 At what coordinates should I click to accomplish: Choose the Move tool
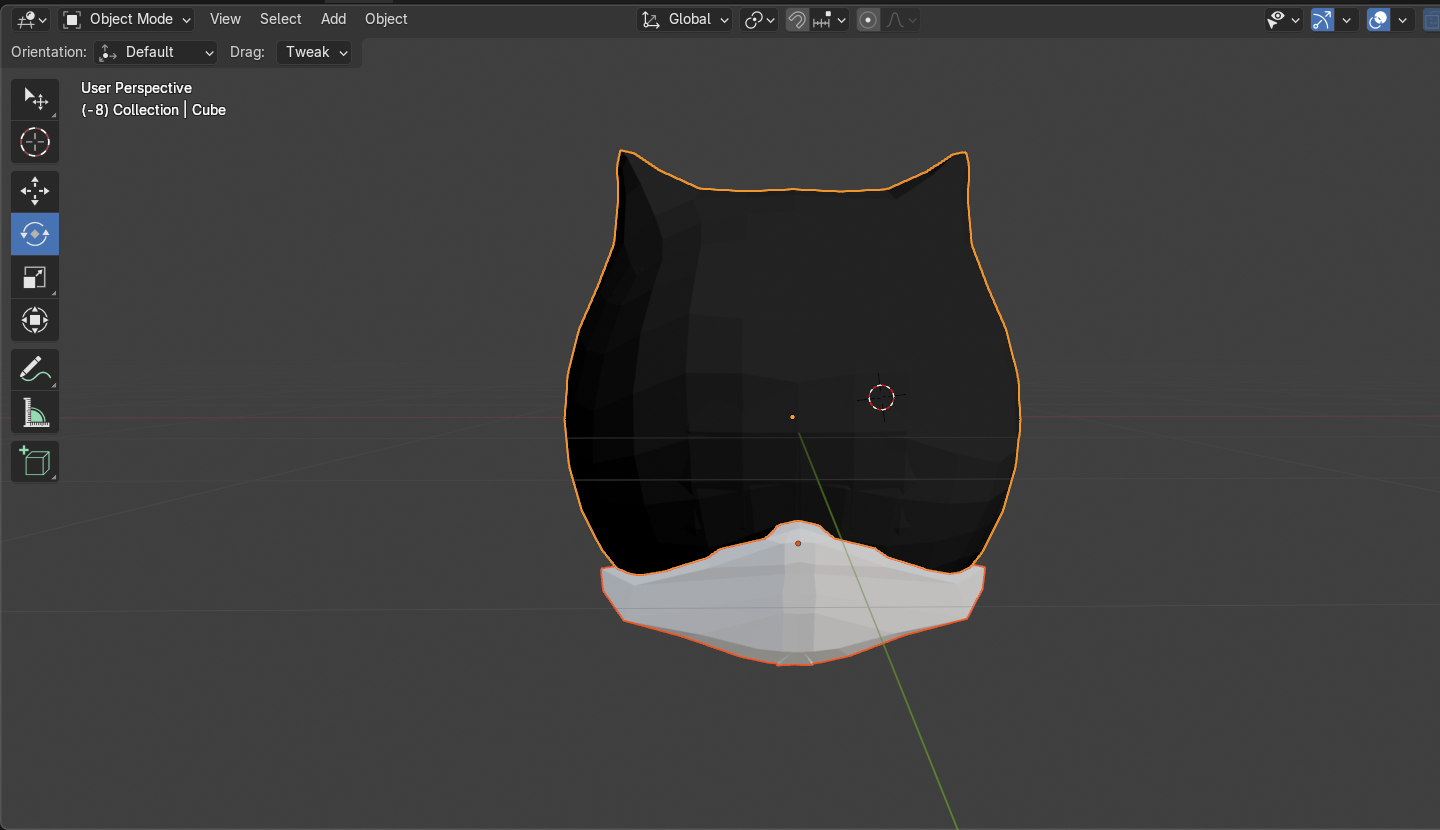pyautogui.click(x=35, y=191)
